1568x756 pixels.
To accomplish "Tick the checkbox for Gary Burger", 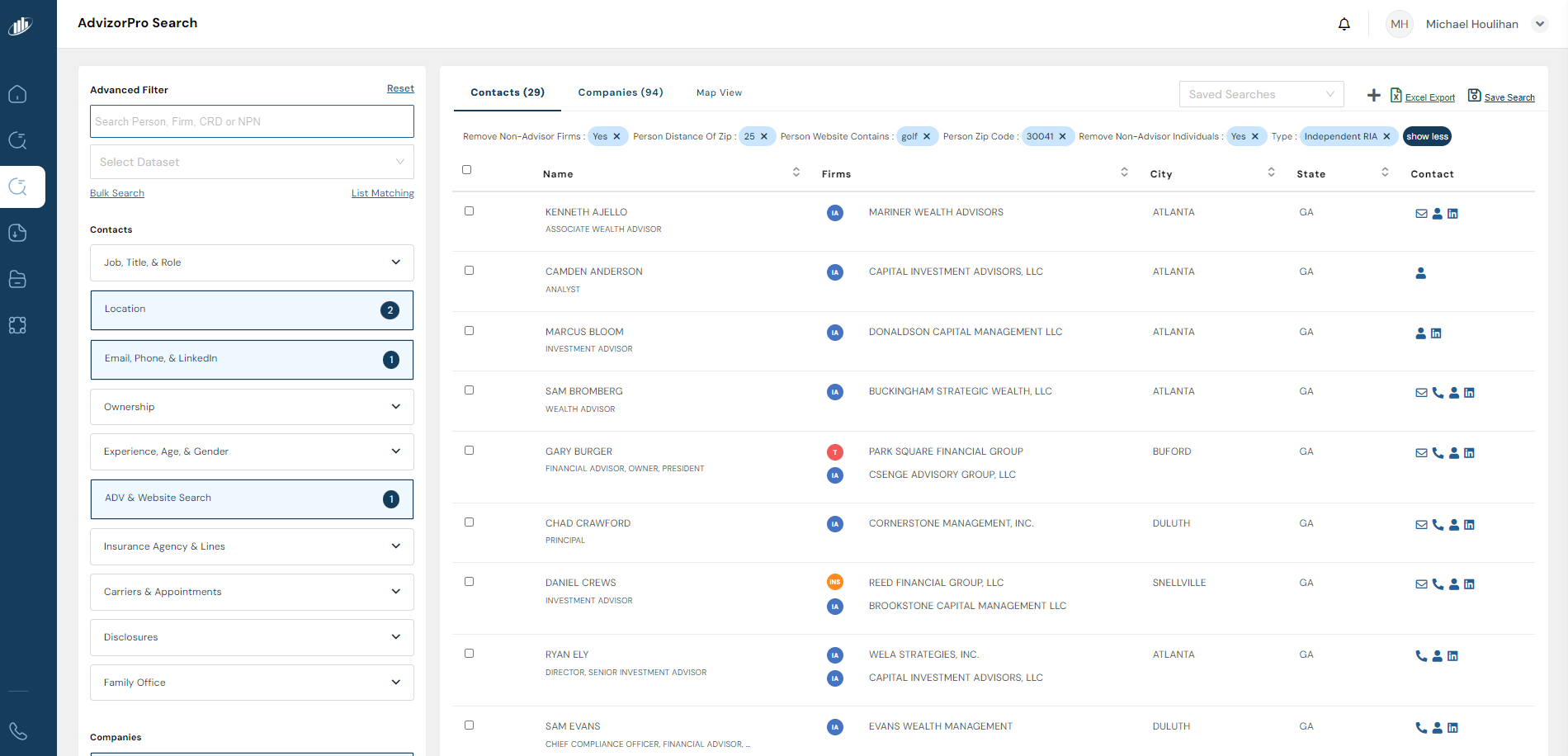I will click(x=469, y=451).
